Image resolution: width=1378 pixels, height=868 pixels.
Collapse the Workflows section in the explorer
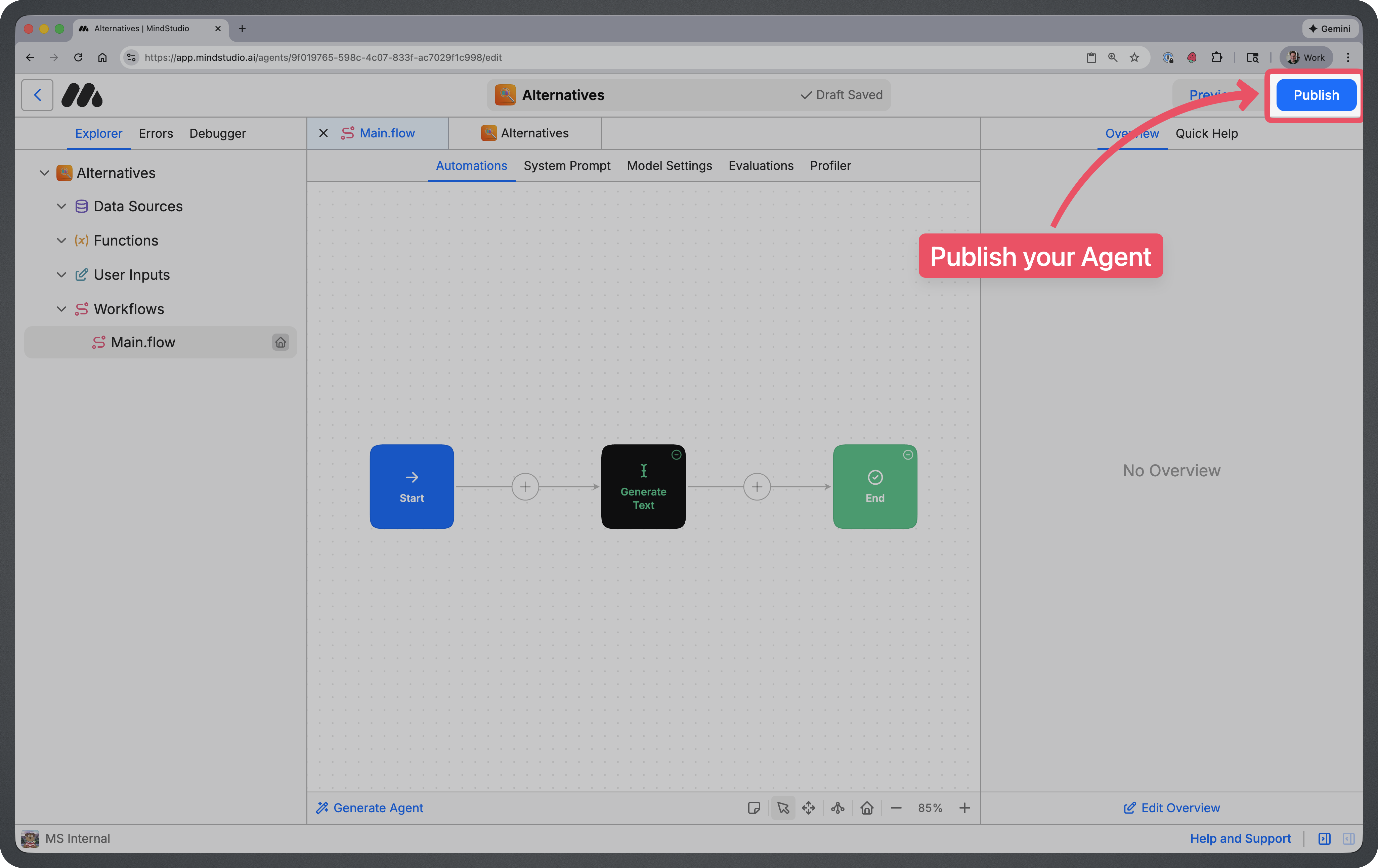coord(62,308)
